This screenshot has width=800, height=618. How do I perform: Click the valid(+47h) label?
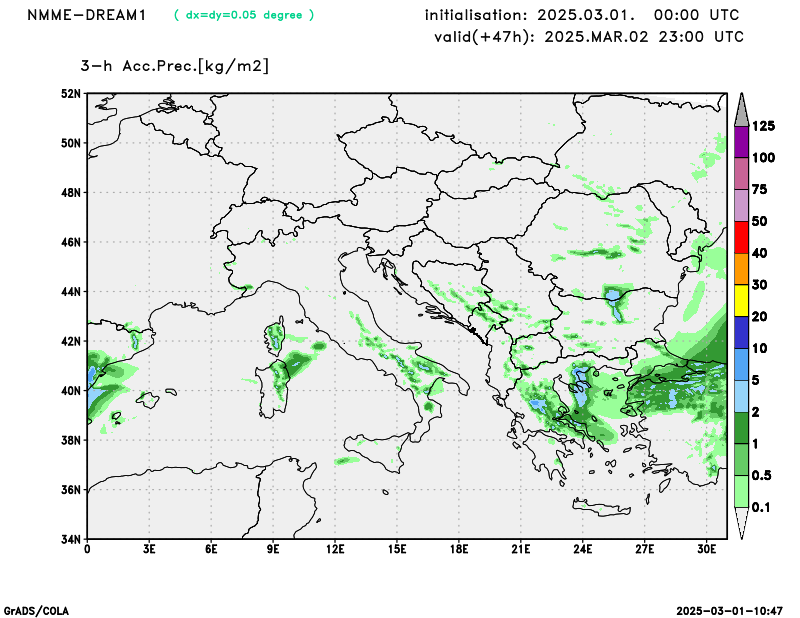[485, 37]
